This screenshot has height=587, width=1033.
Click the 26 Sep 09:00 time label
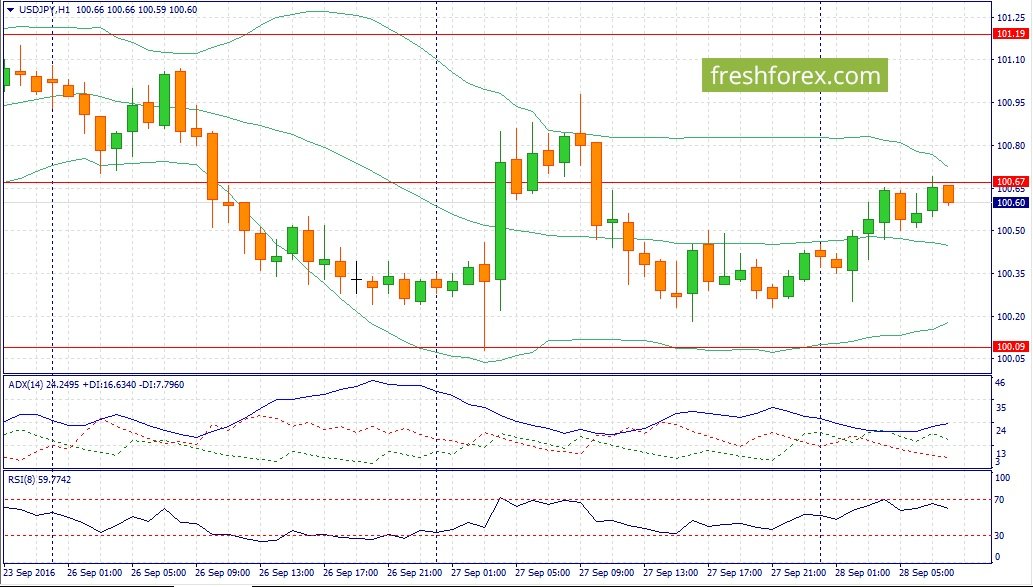coord(223,573)
